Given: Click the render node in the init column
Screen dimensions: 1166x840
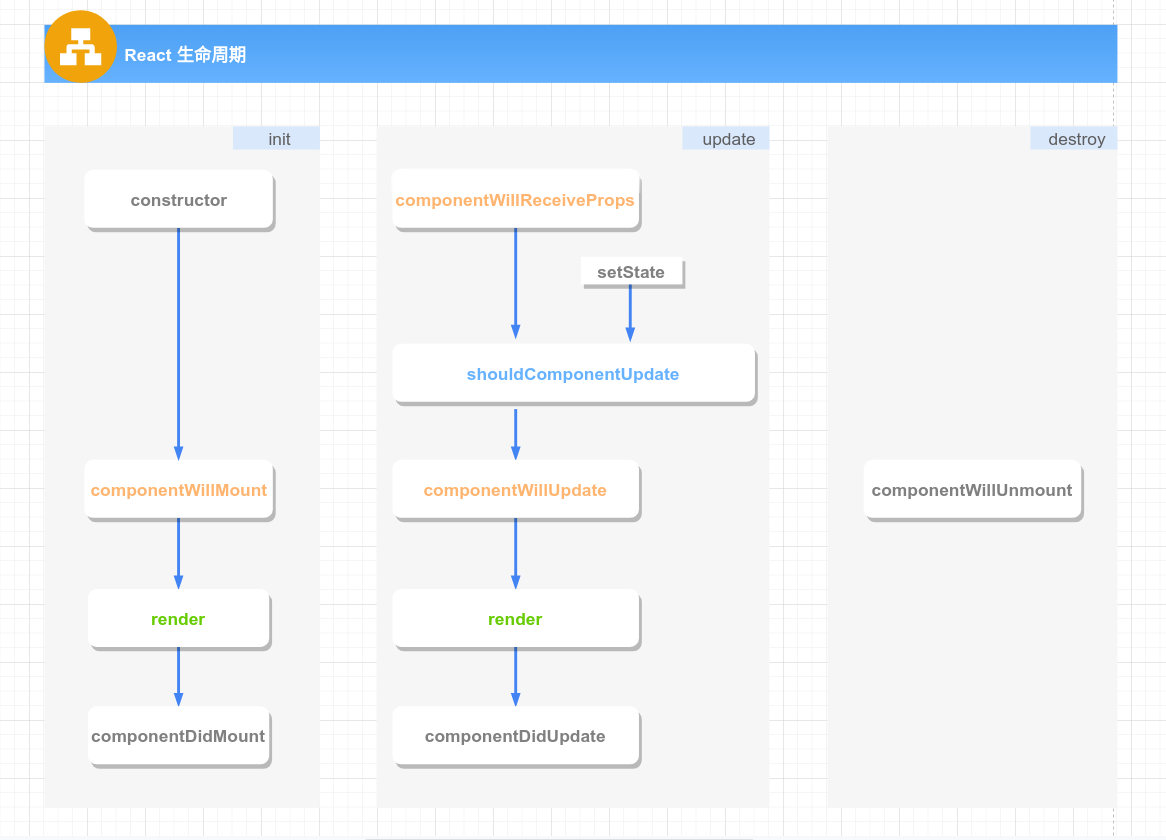Looking at the screenshot, I should click(x=179, y=619).
